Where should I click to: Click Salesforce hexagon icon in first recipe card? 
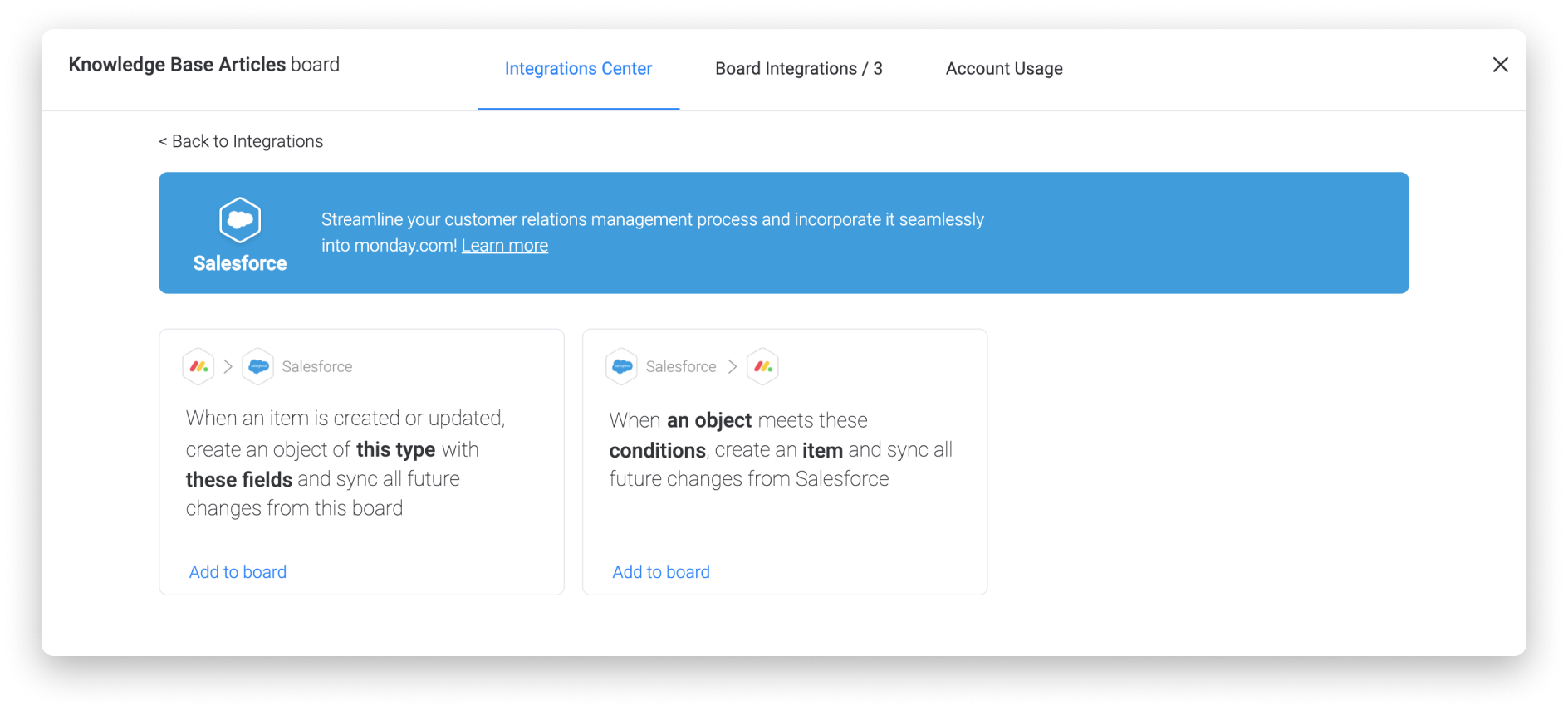(x=258, y=366)
